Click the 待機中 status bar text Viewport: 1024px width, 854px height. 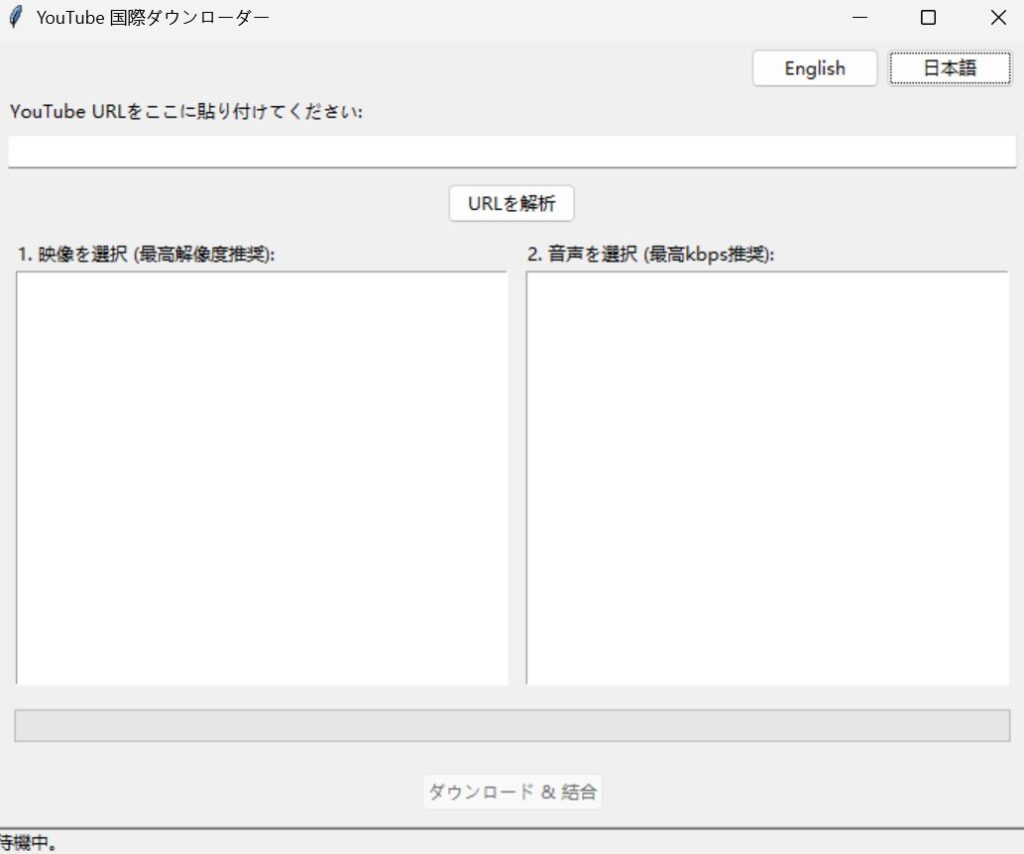(x=28, y=843)
